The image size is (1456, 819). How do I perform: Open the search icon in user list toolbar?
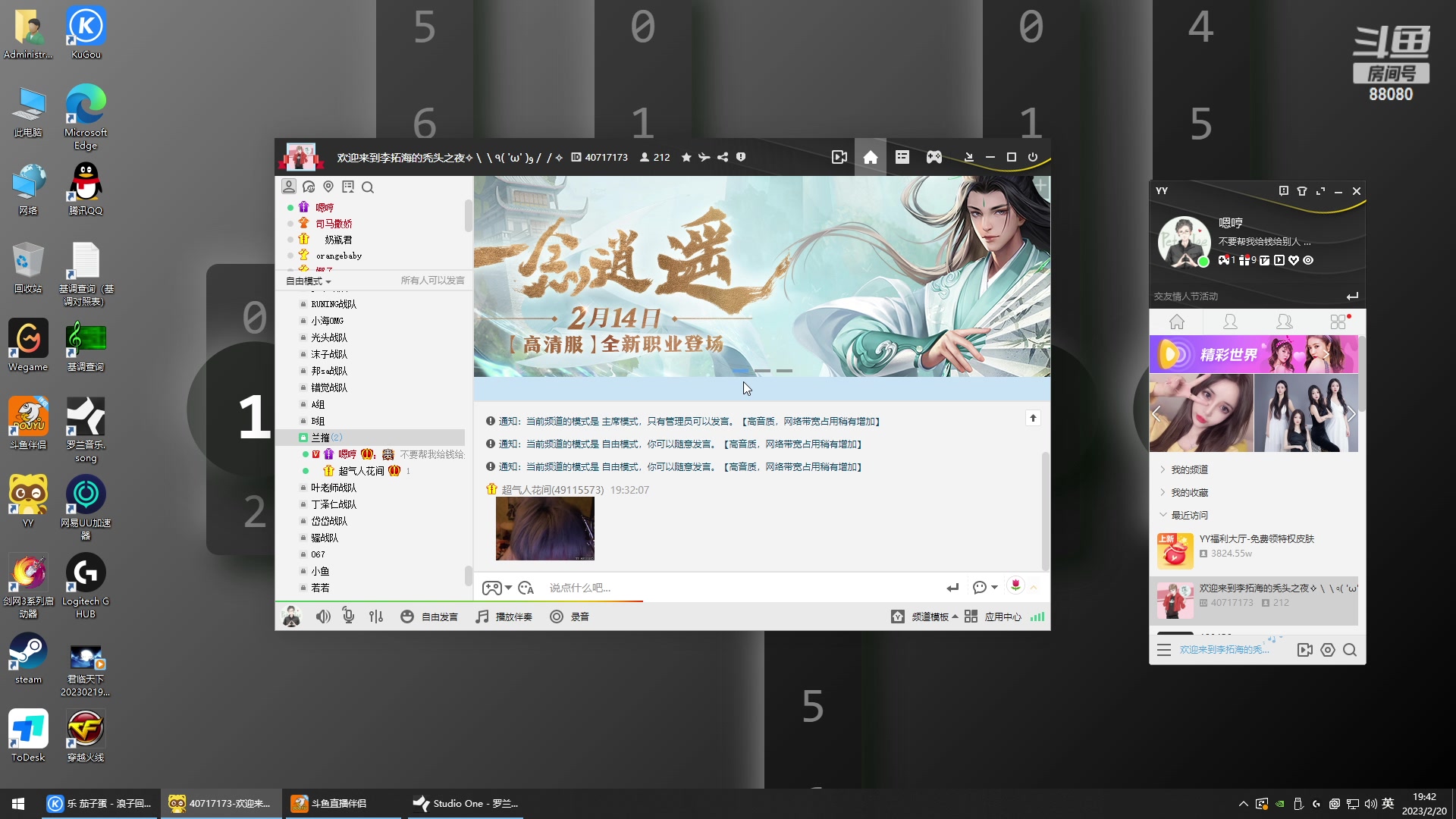[368, 187]
